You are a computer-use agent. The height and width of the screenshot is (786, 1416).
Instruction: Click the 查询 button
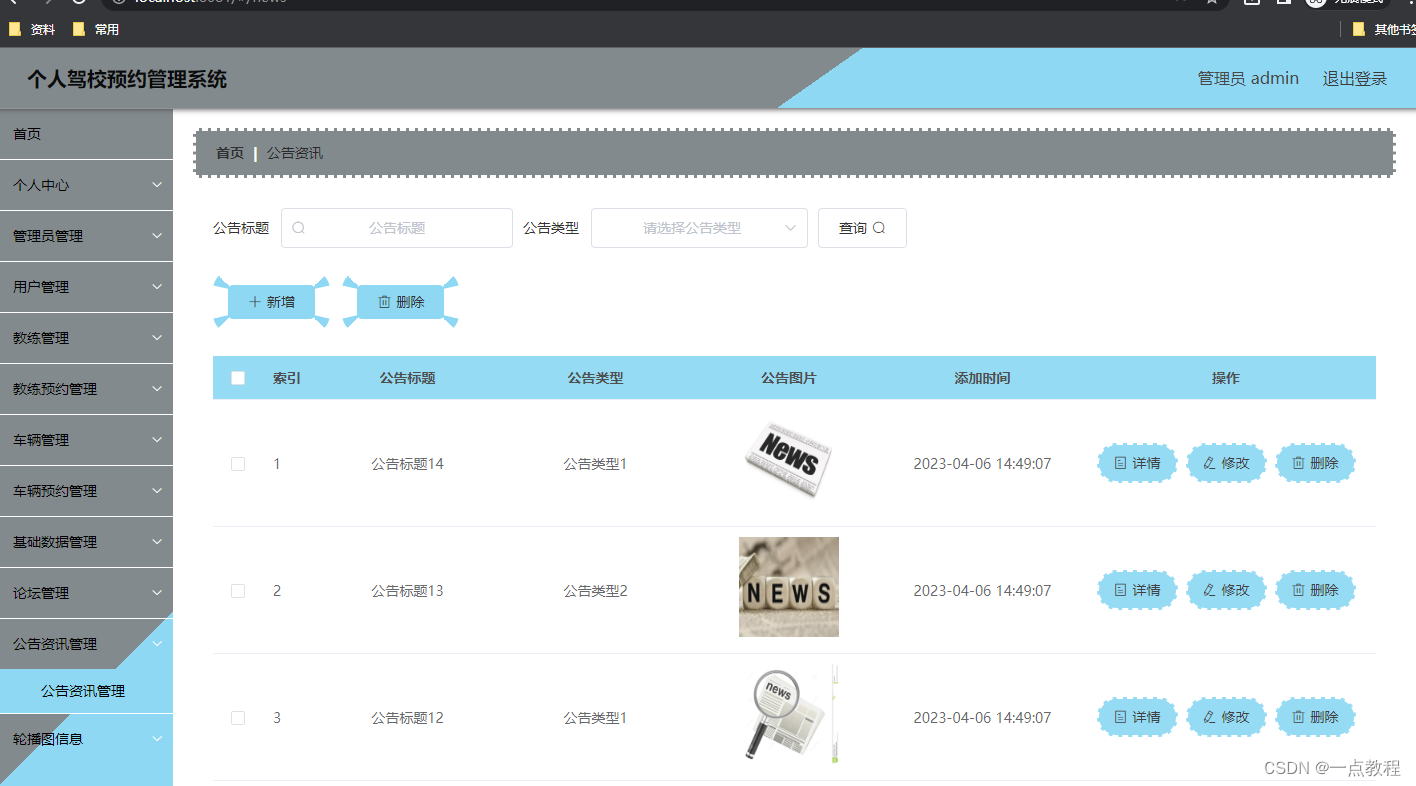[862, 227]
